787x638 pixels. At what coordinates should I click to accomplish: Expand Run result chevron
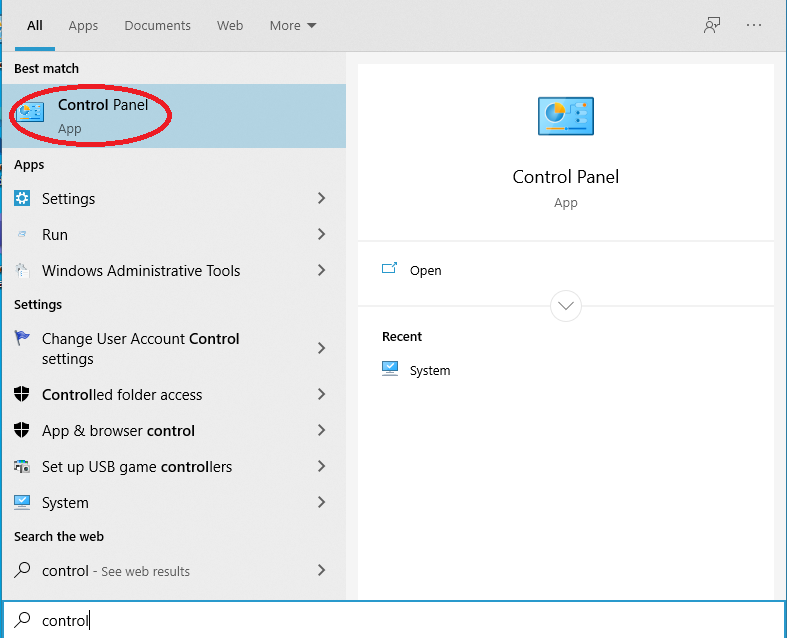point(322,234)
